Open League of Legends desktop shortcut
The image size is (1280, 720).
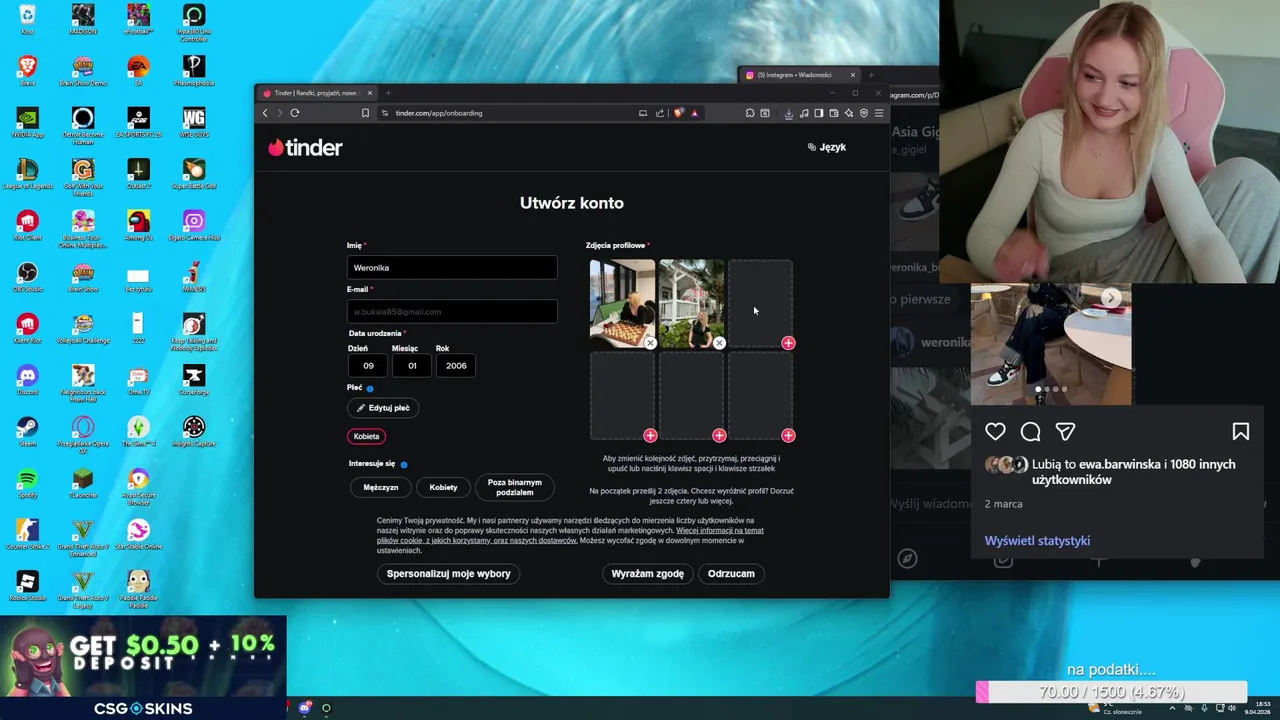tap(27, 172)
